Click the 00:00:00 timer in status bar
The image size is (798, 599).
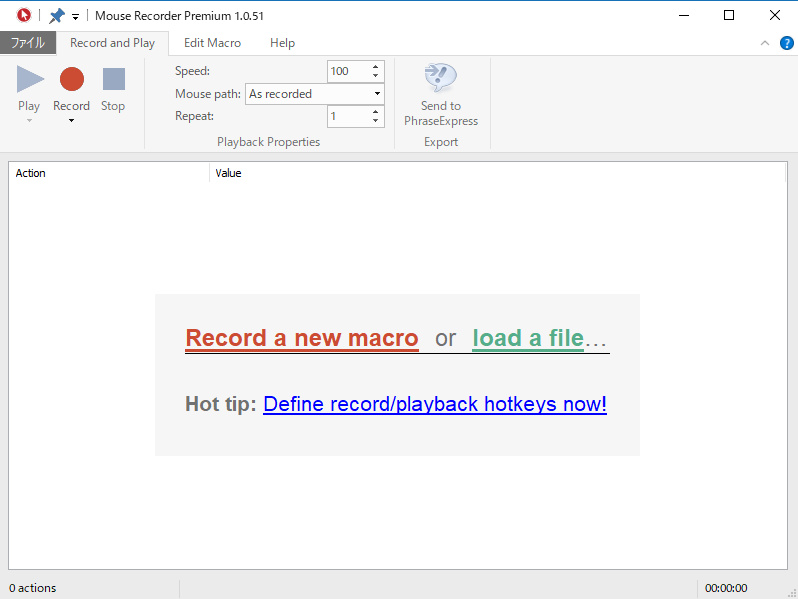pyautogui.click(x=726, y=588)
